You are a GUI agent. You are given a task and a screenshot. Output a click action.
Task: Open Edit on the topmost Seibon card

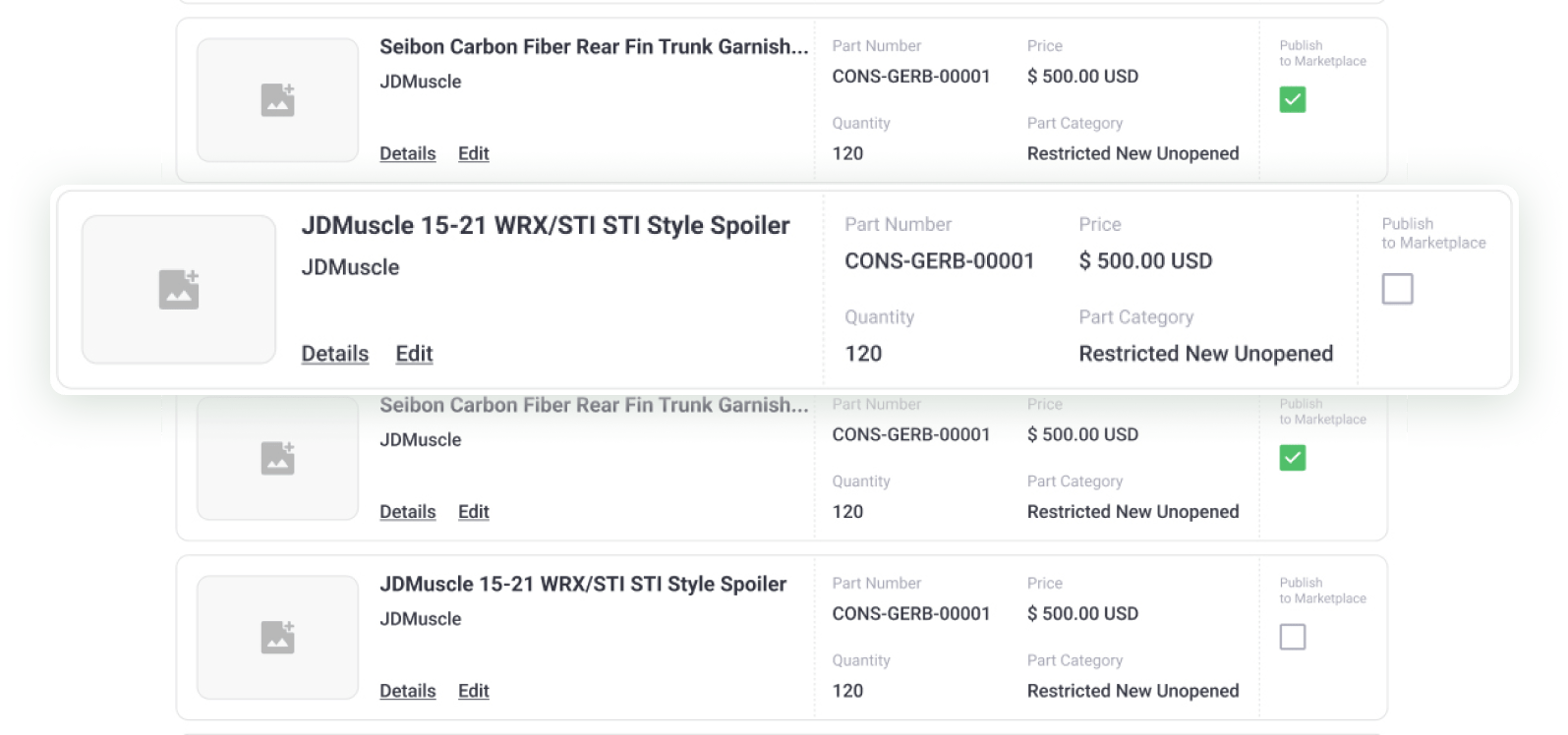(473, 153)
